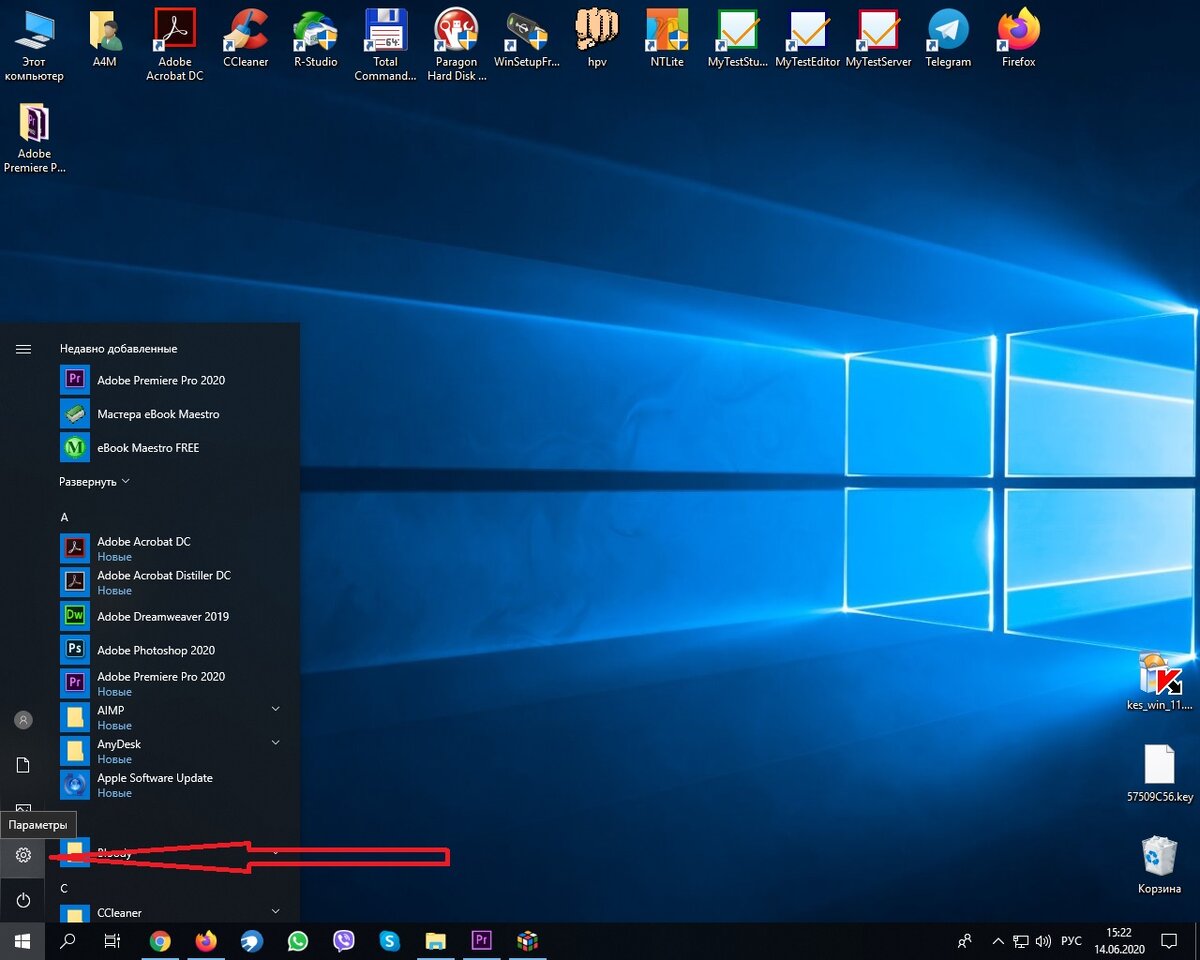
Task: Select NTLite desktop shortcut
Action: pyautogui.click(x=667, y=40)
